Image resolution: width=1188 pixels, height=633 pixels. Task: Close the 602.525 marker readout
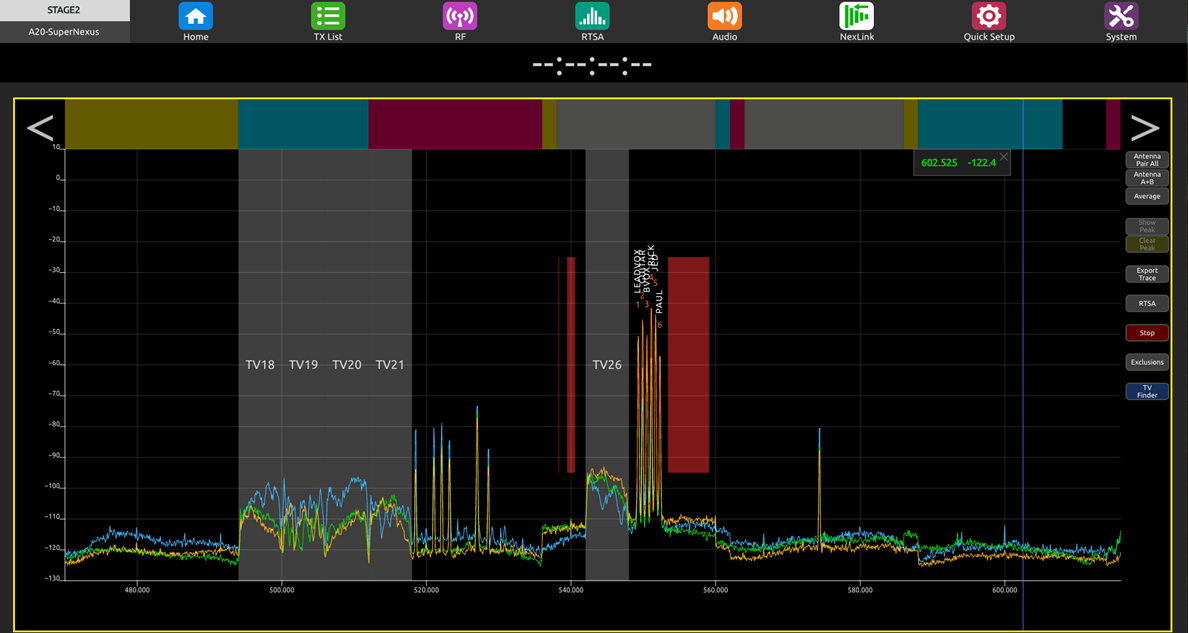pyautogui.click(x=1004, y=157)
